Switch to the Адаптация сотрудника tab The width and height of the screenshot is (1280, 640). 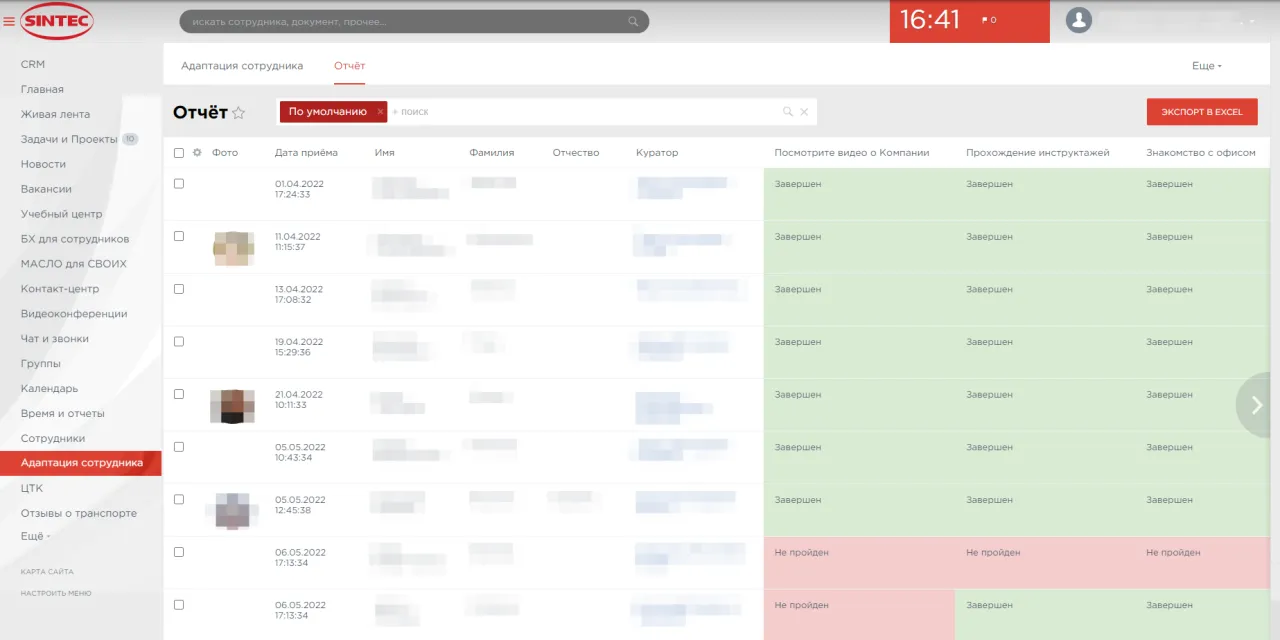(x=242, y=66)
